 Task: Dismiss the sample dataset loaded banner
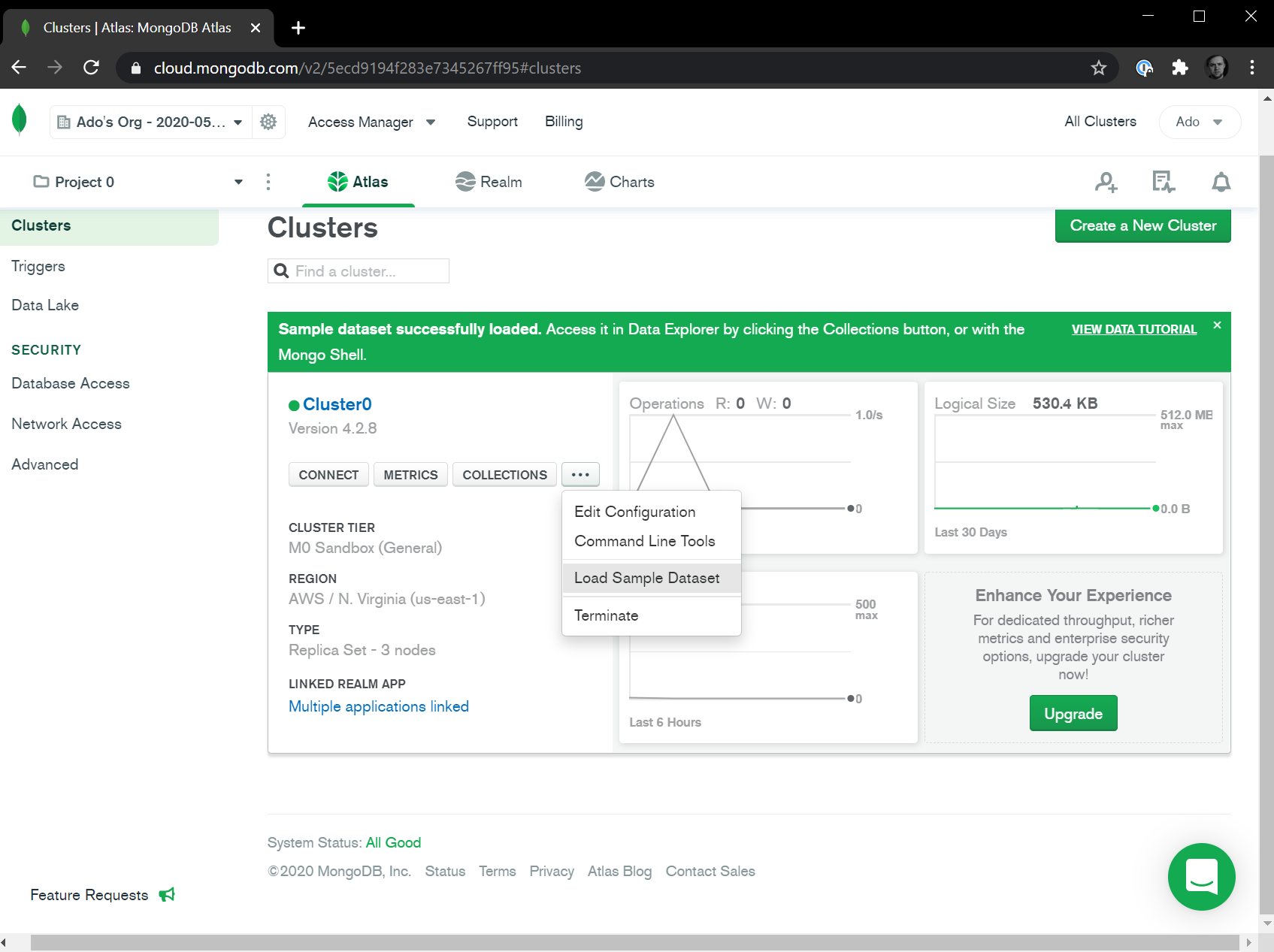[1217, 325]
